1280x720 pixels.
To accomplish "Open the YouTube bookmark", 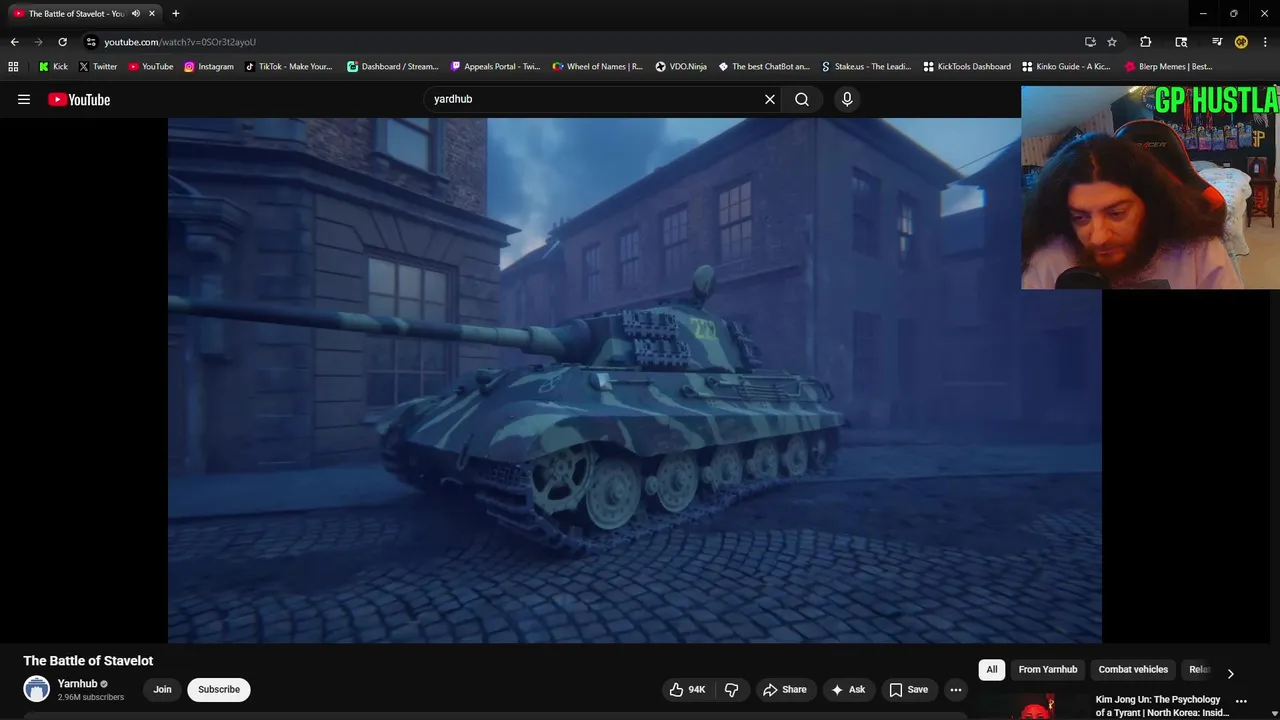I will click(150, 67).
